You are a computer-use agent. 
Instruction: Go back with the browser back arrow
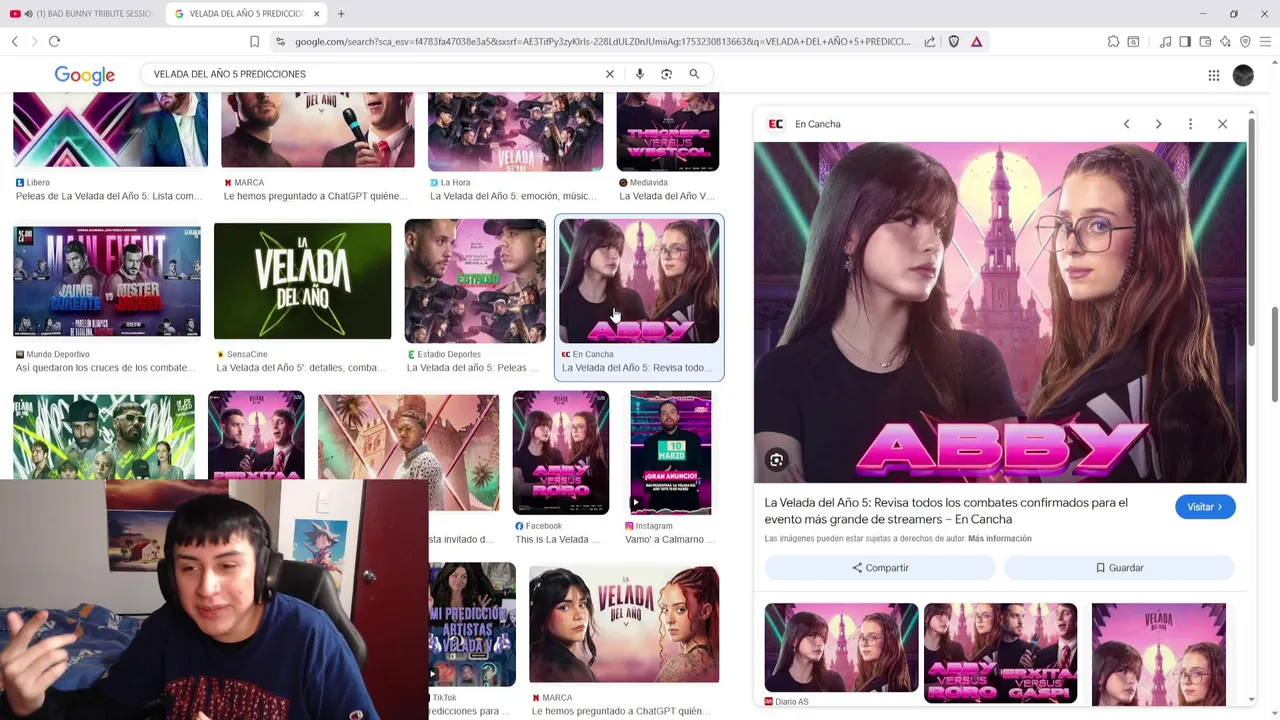click(x=14, y=41)
